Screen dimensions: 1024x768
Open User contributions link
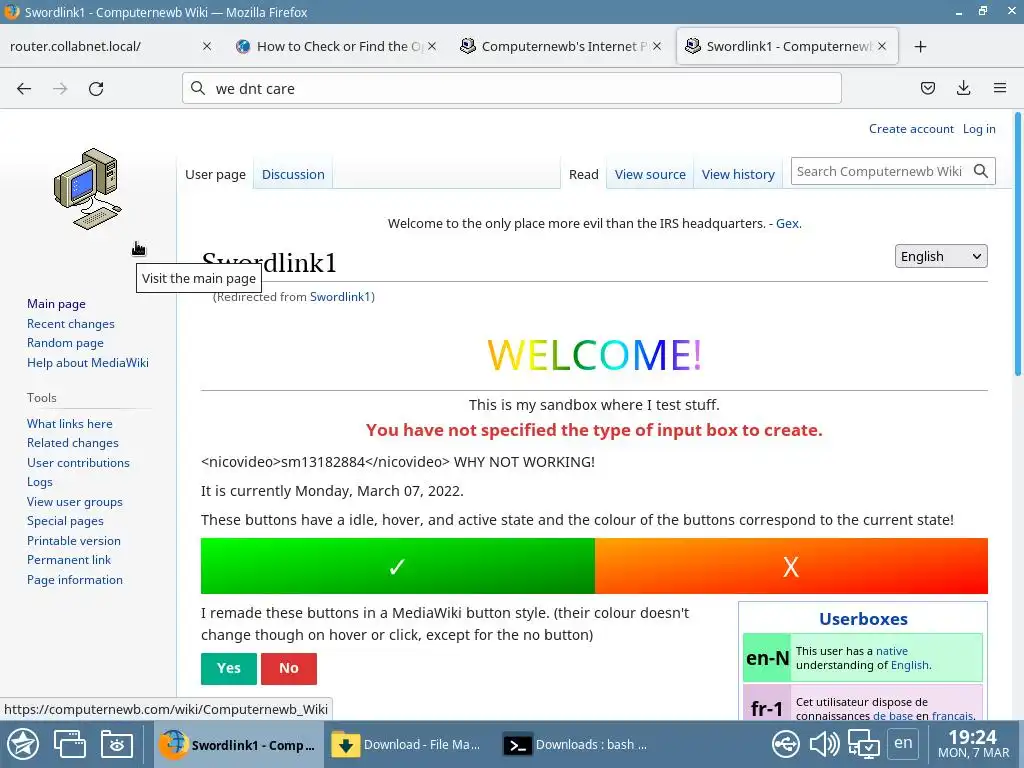[x=78, y=462]
